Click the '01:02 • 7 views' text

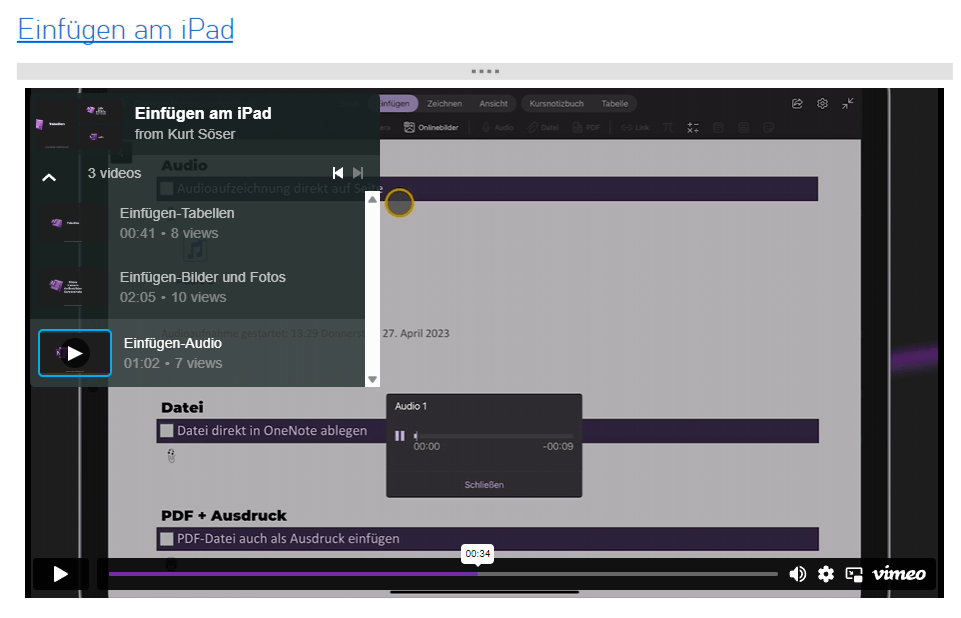click(173, 364)
